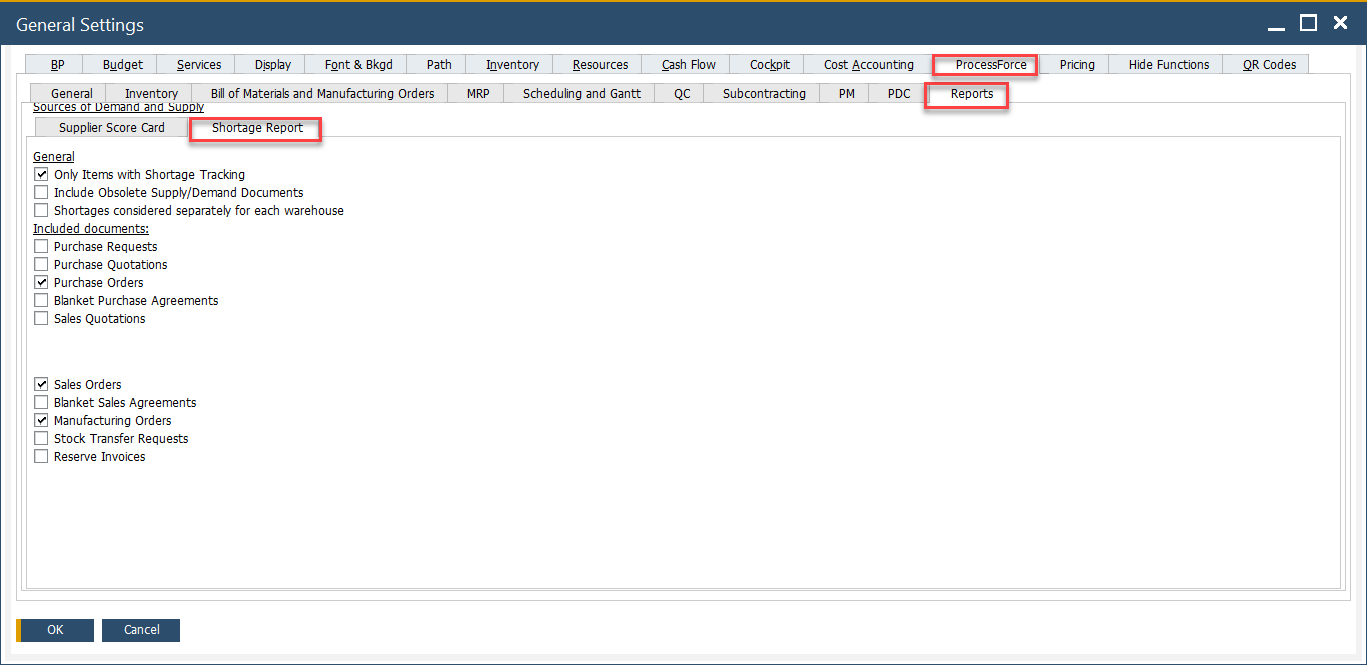Open the MRP configuration tab
1367x665 pixels.
pos(476,93)
